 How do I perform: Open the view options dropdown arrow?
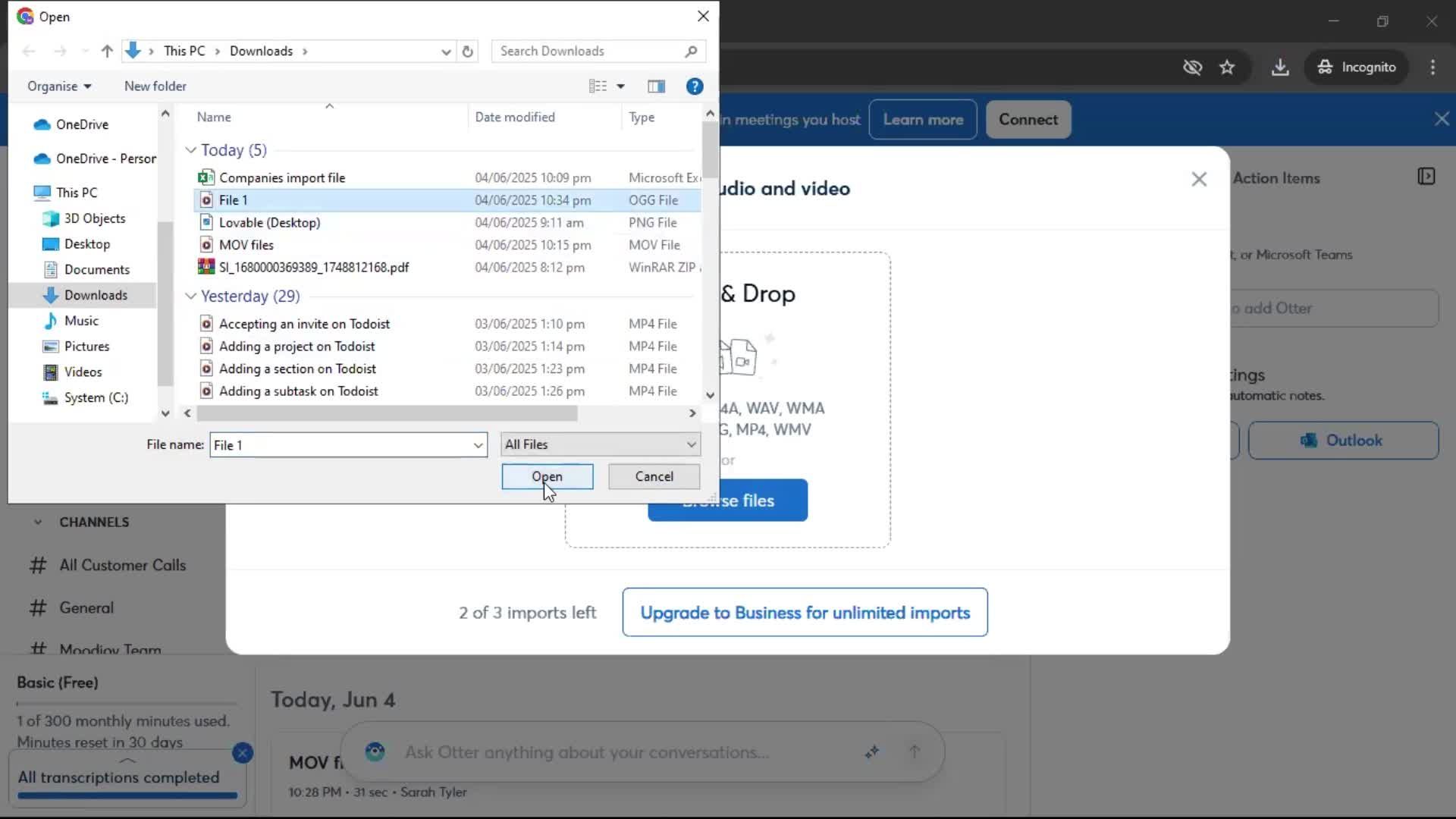coord(621,86)
